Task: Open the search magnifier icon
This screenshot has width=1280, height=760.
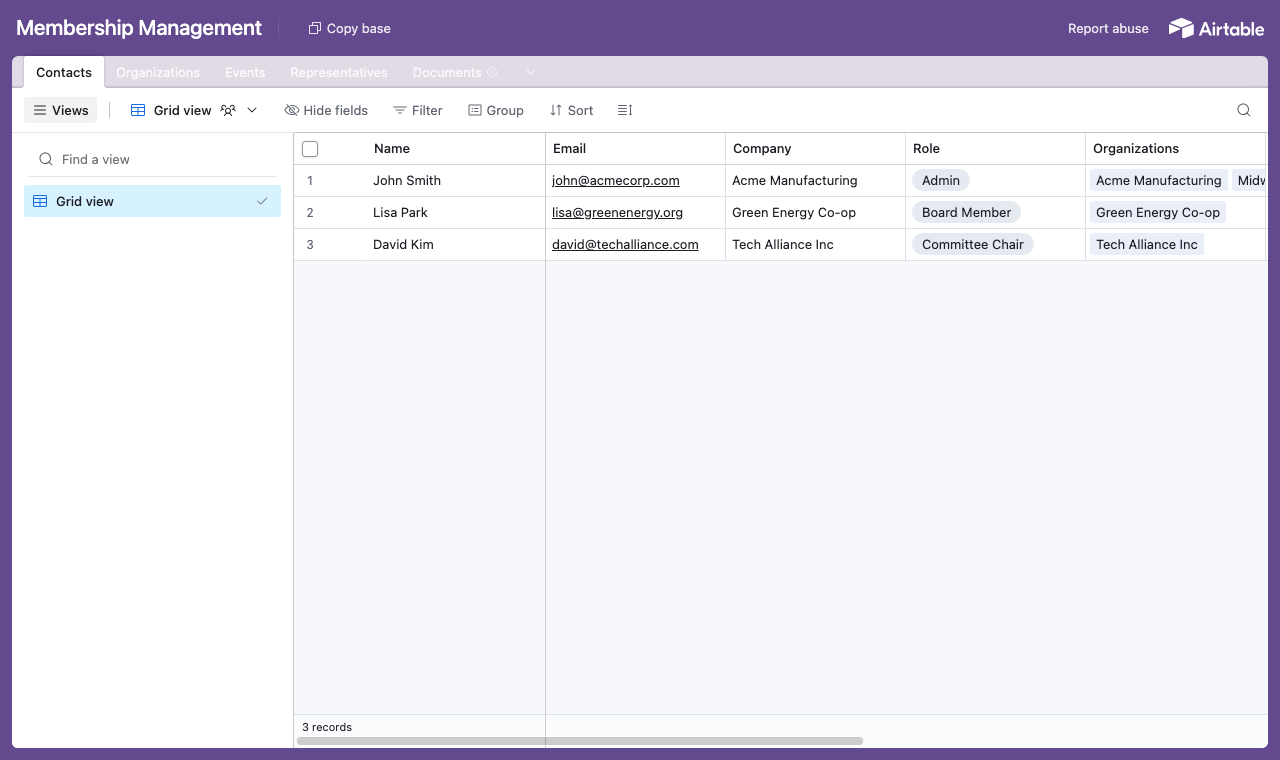Action: coord(1244,110)
